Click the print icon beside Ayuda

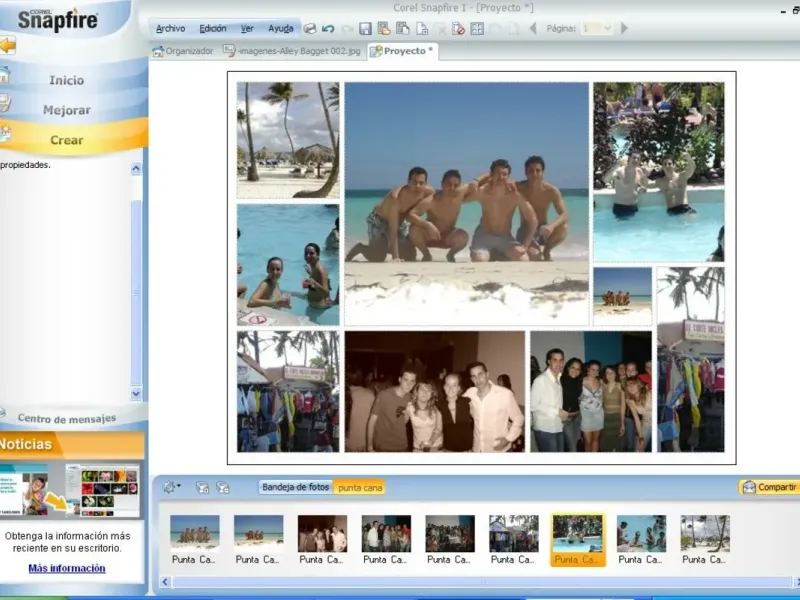[x=310, y=29]
